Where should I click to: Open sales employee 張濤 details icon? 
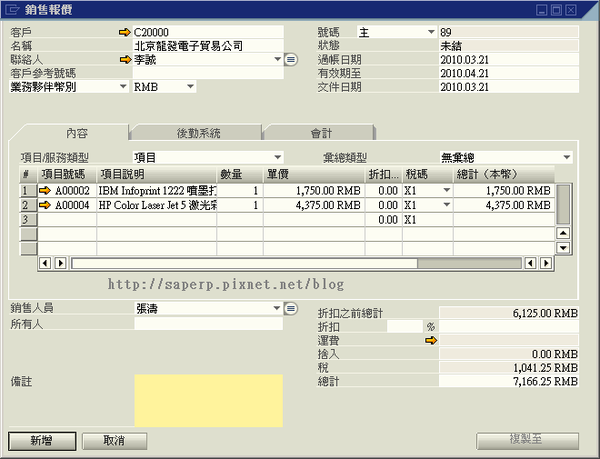[291, 308]
